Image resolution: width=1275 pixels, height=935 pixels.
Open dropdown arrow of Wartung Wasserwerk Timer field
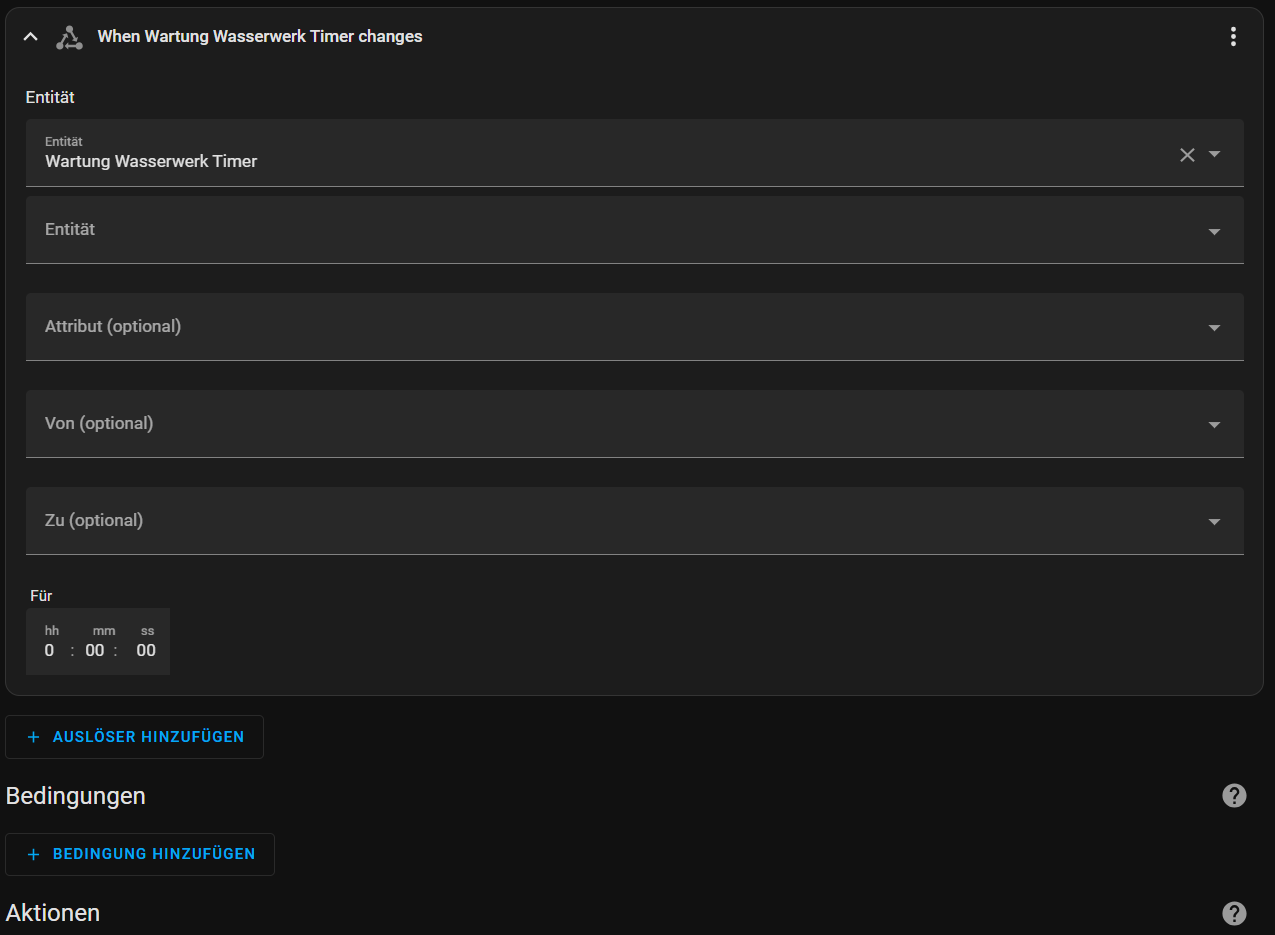point(1215,154)
